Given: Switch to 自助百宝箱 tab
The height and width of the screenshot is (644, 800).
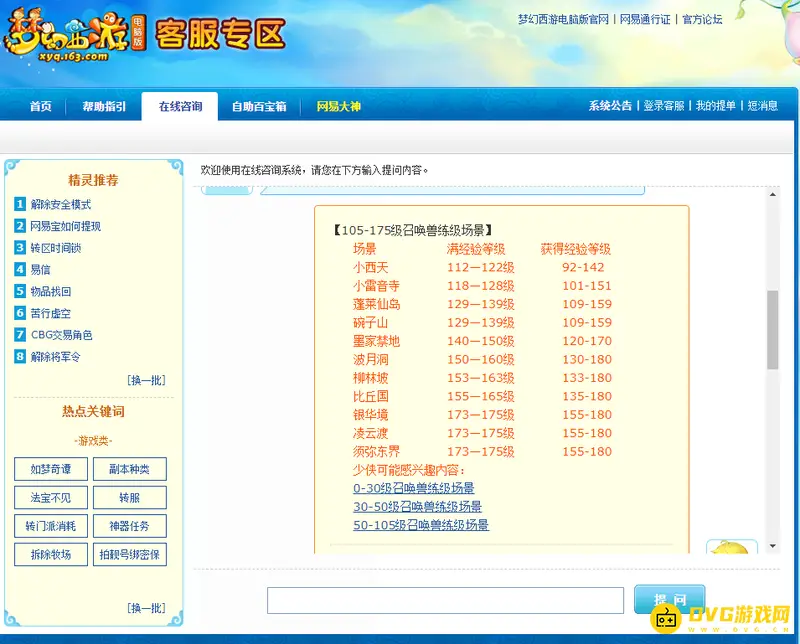Looking at the screenshot, I should tap(259, 107).
